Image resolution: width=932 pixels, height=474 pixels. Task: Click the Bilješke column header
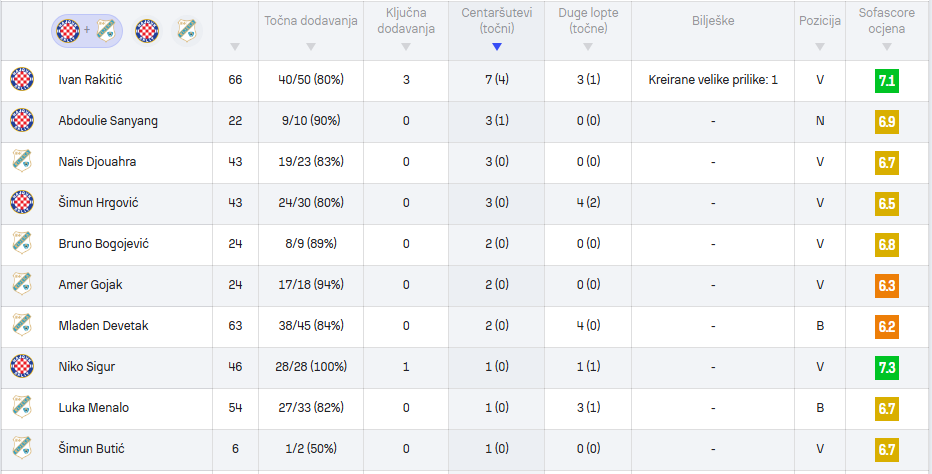click(713, 21)
